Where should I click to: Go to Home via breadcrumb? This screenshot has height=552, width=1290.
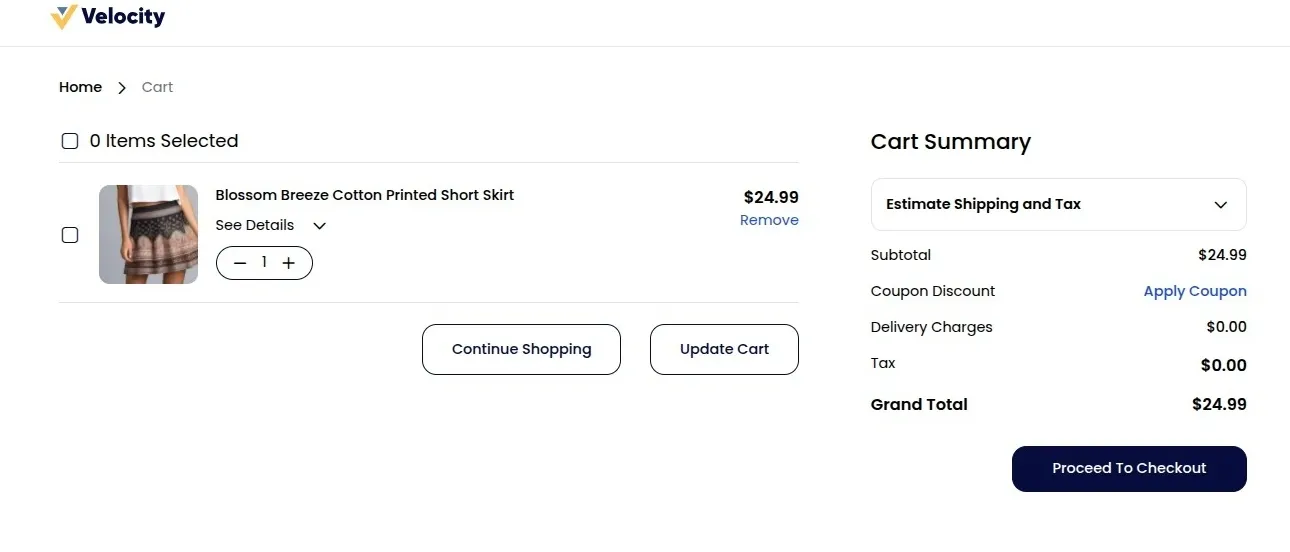coord(80,87)
